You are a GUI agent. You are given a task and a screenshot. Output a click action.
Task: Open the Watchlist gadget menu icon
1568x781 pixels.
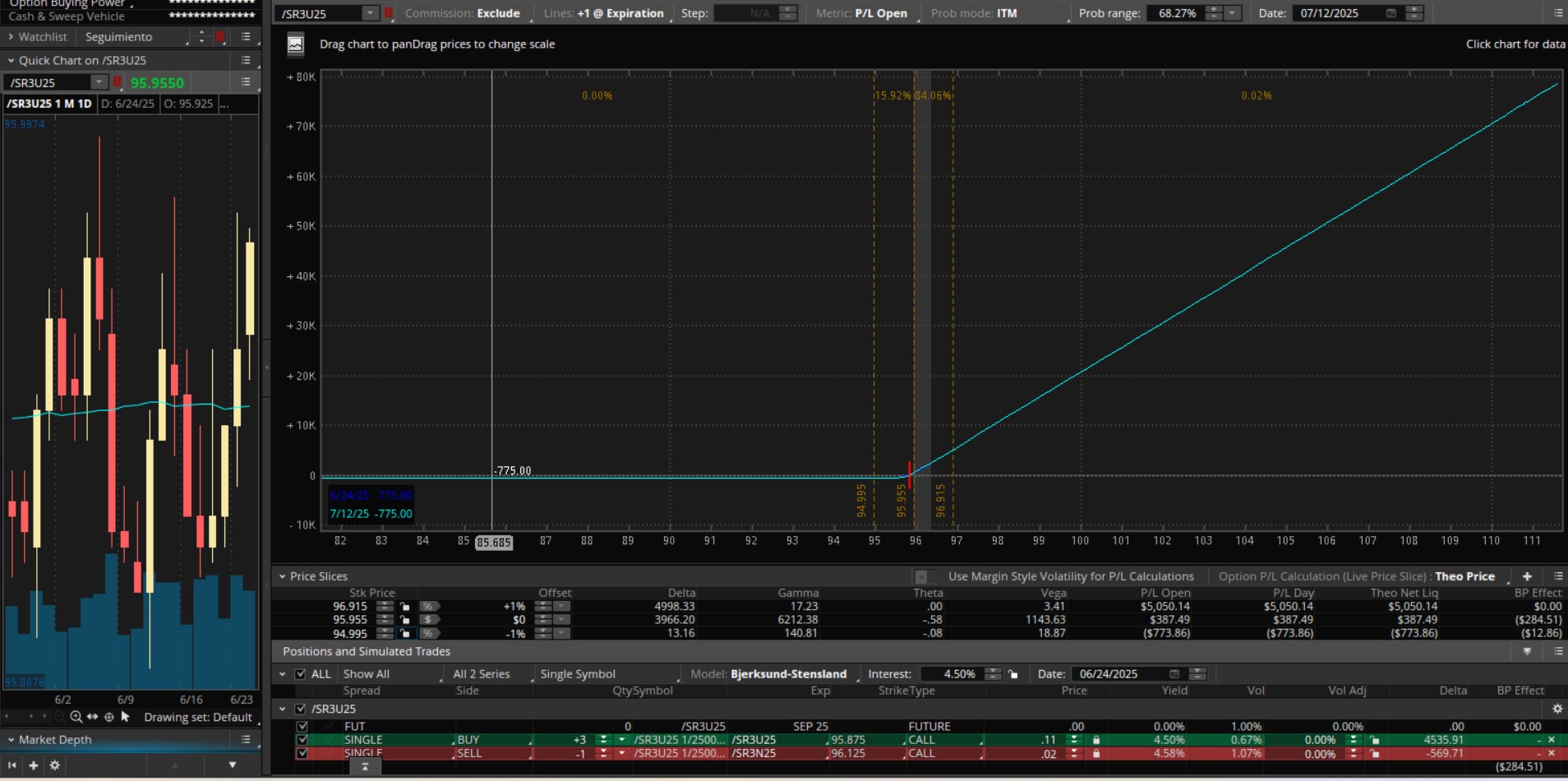pos(246,37)
